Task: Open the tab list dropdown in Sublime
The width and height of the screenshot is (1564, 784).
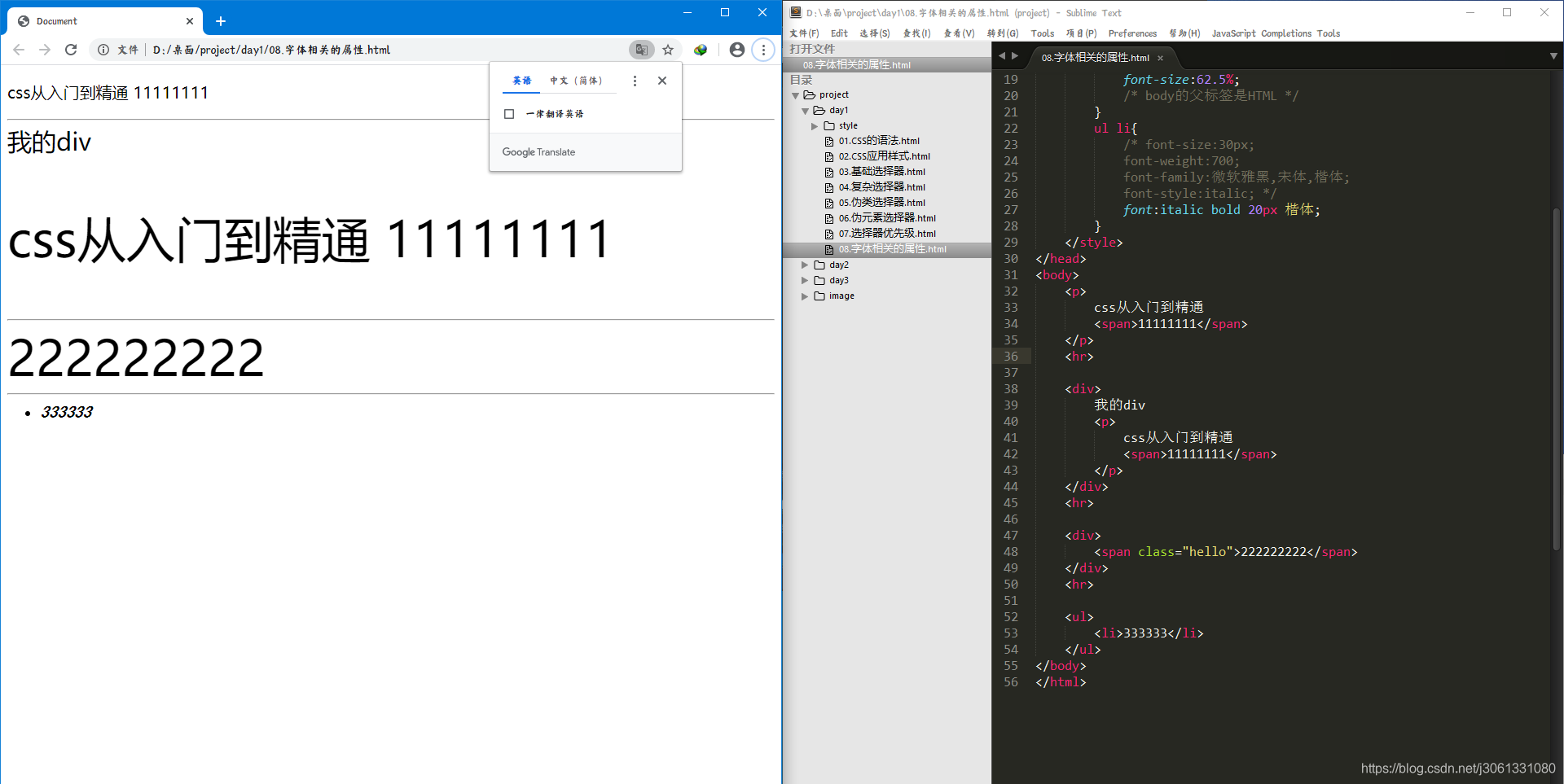Action: tap(1553, 56)
